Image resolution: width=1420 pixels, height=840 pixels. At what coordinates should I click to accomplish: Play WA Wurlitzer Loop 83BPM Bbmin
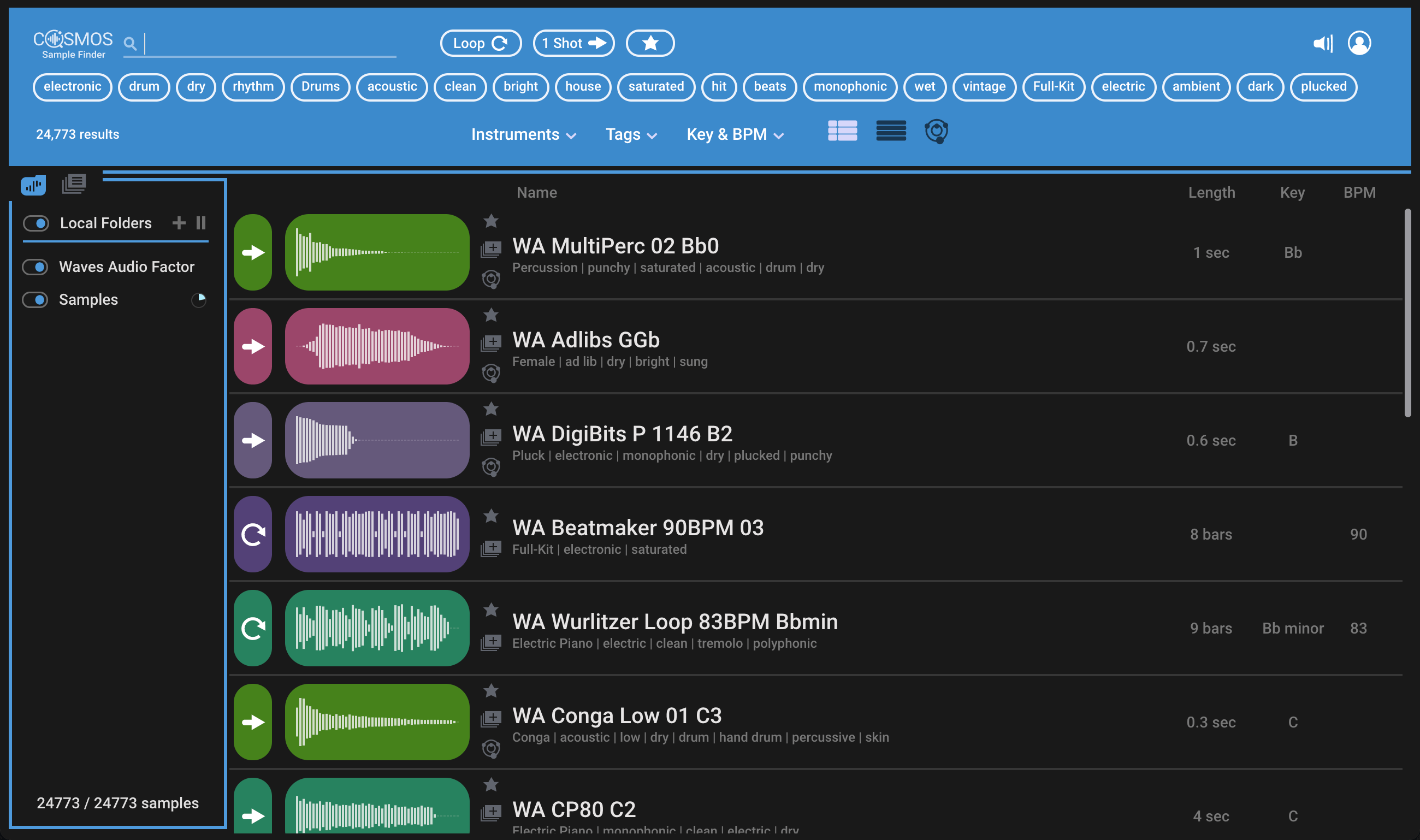point(253,628)
